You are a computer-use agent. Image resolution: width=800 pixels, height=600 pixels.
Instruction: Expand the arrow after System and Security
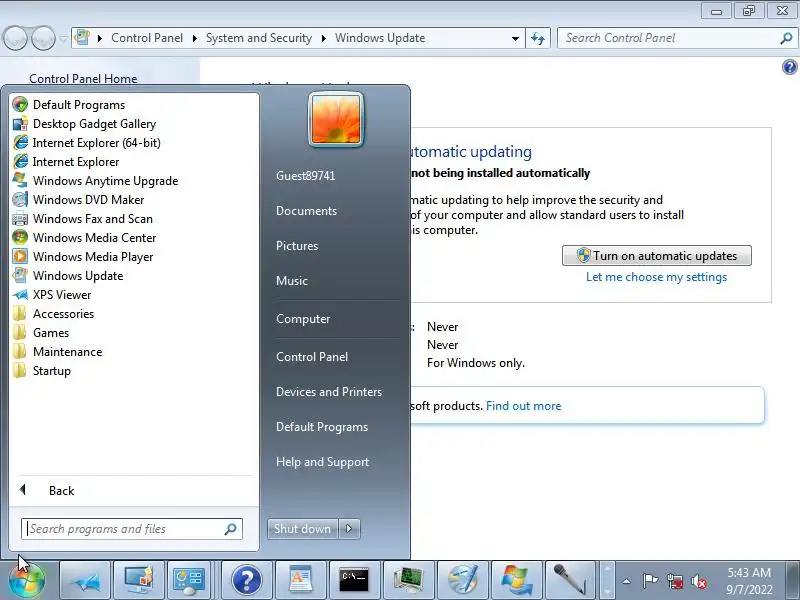(323, 38)
